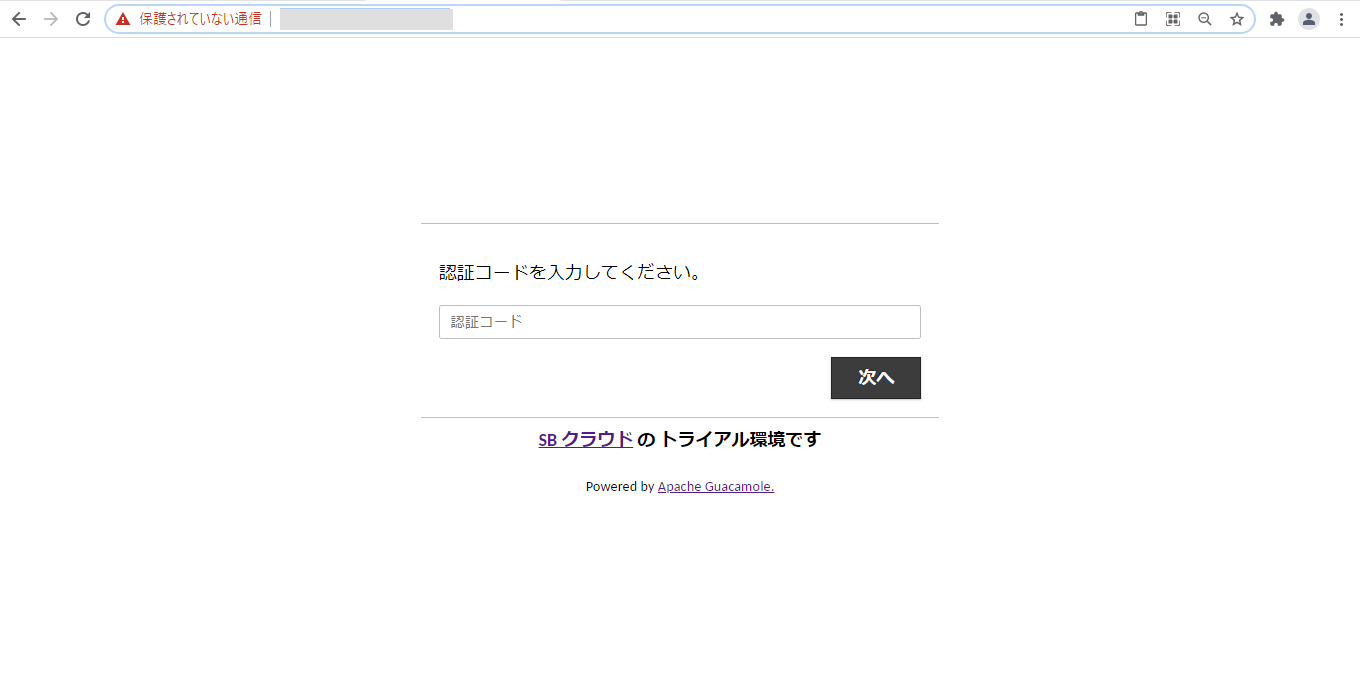Click the 認証コードを入力してください。 prompt text

pos(571,272)
